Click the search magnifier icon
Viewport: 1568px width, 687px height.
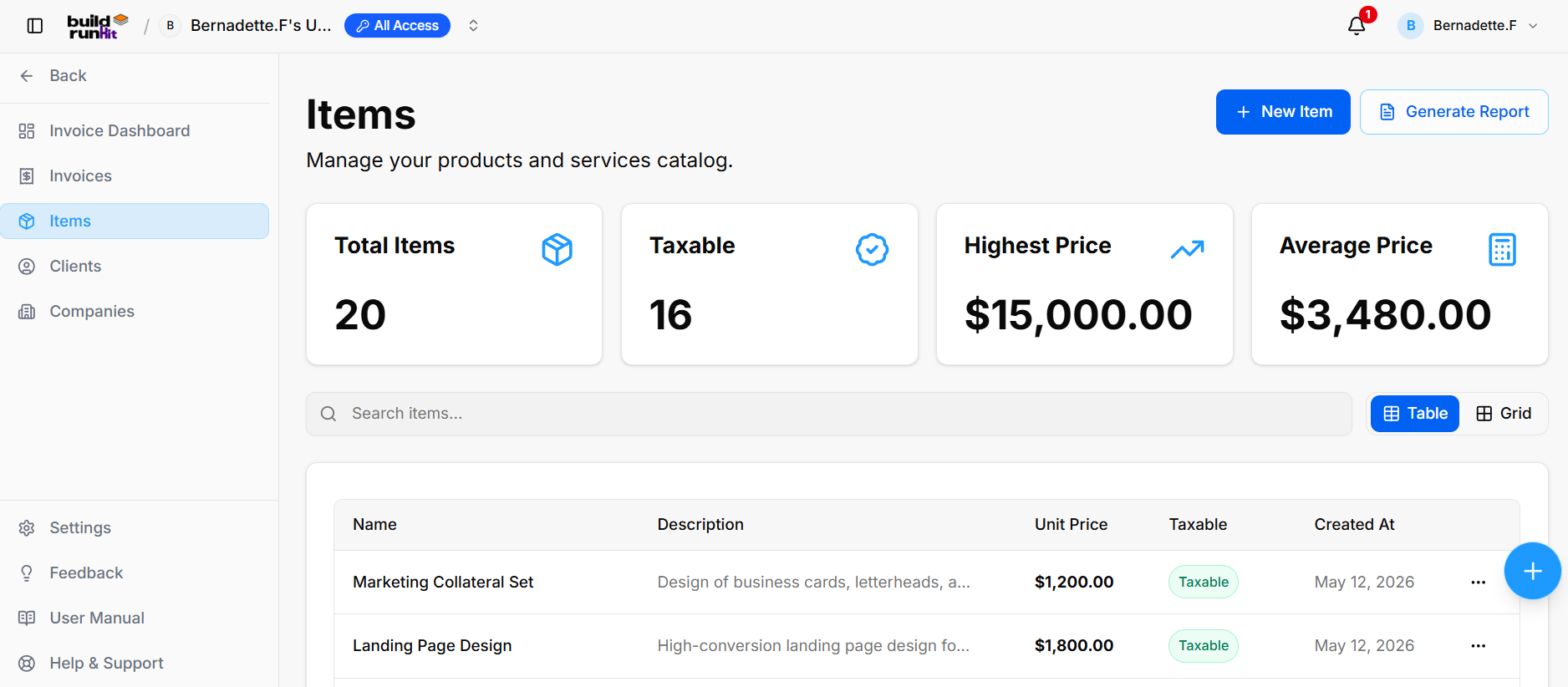[328, 414]
